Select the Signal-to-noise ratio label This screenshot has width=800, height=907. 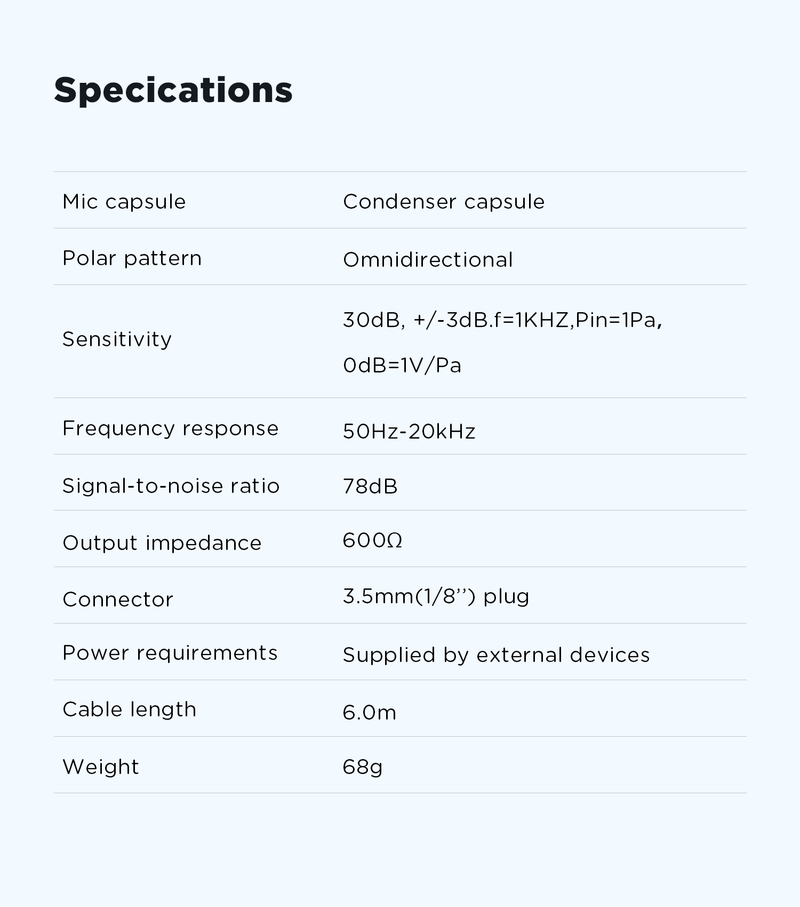[x=171, y=486]
